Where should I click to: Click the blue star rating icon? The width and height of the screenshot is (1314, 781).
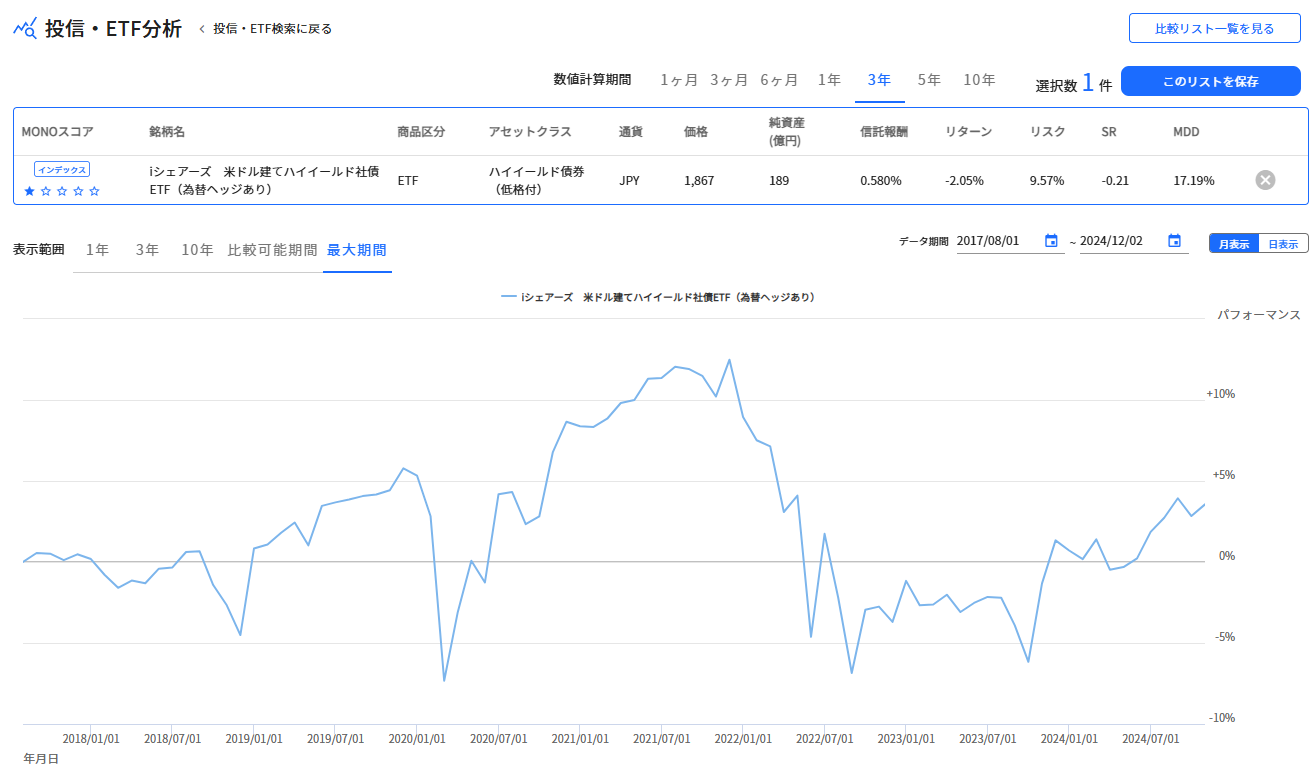point(29,191)
